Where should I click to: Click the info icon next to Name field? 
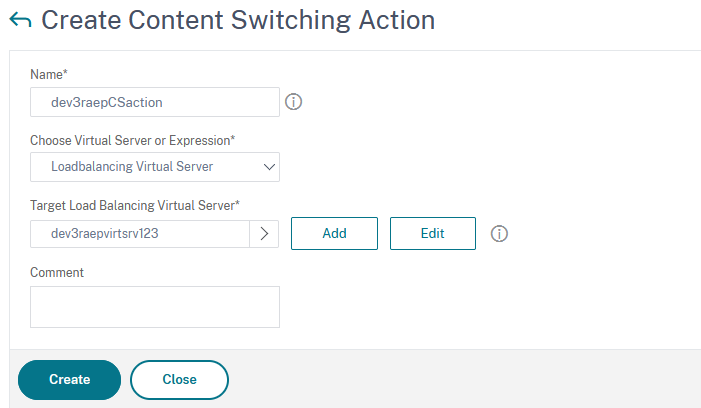pos(294,101)
